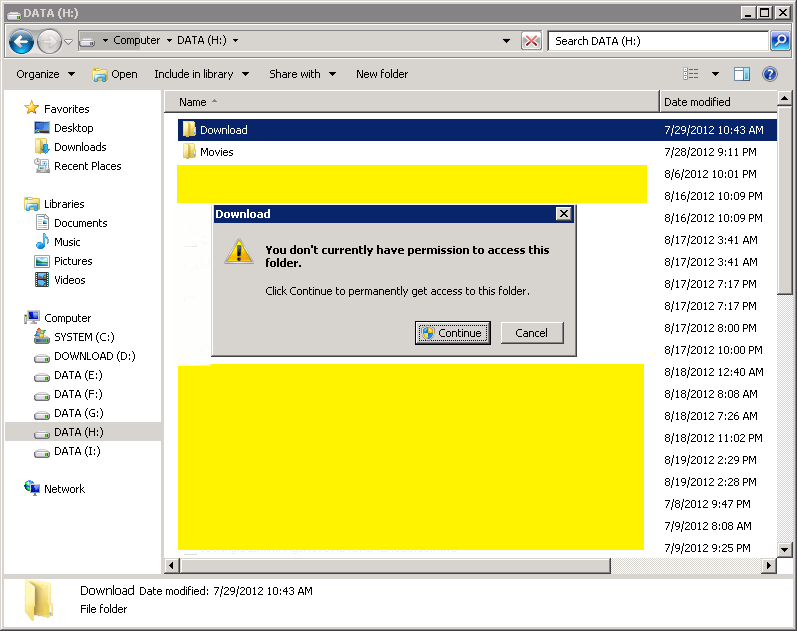This screenshot has height=631, width=797.
Task: Click the Forward navigation arrow
Action: [x=49, y=41]
